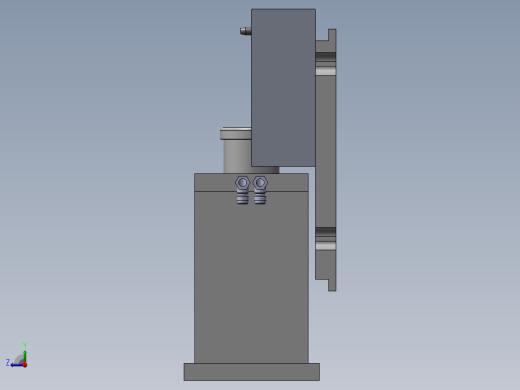Select the wide base plate at the bottom

tap(252, 372)
